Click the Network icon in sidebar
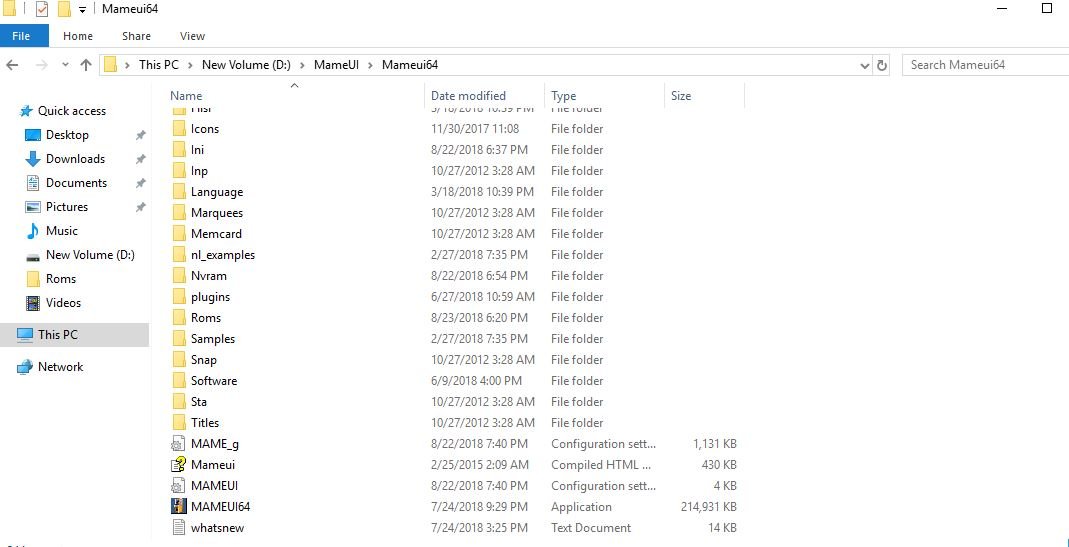 coord(25,367)
